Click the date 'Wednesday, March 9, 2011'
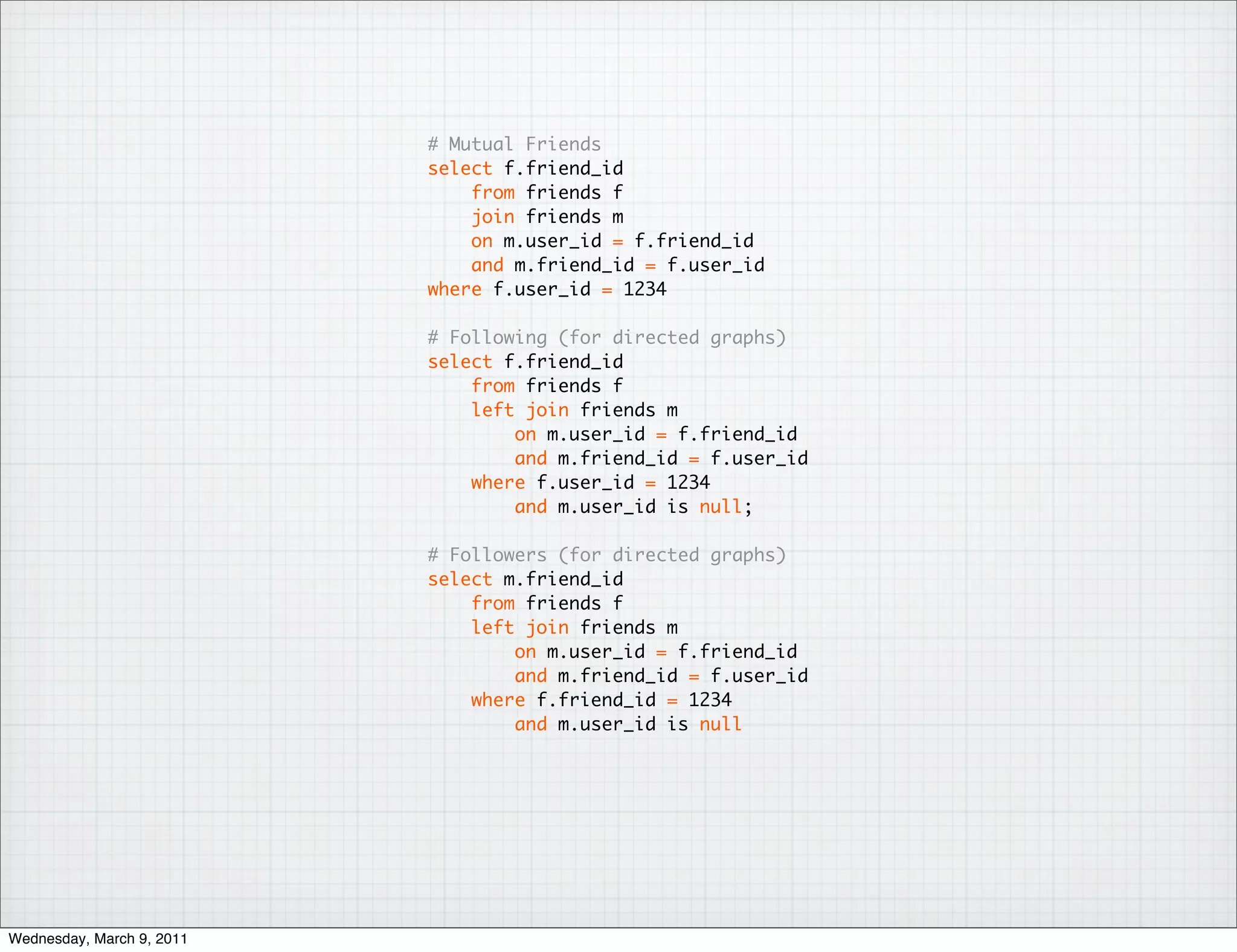Screen dimensions: 1237x952 click(x=98, y=939)
